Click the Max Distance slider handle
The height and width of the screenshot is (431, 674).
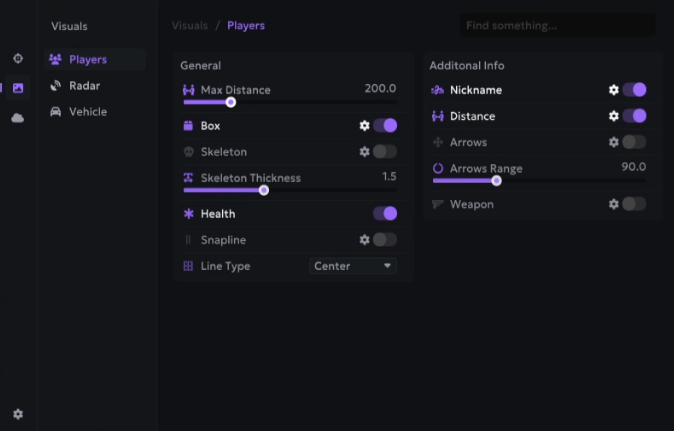click(x=231, y=102)
